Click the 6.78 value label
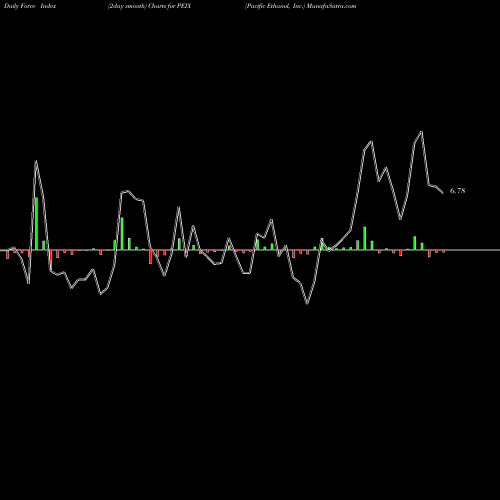This screenshot has height=500, width=500. point(457,191)
